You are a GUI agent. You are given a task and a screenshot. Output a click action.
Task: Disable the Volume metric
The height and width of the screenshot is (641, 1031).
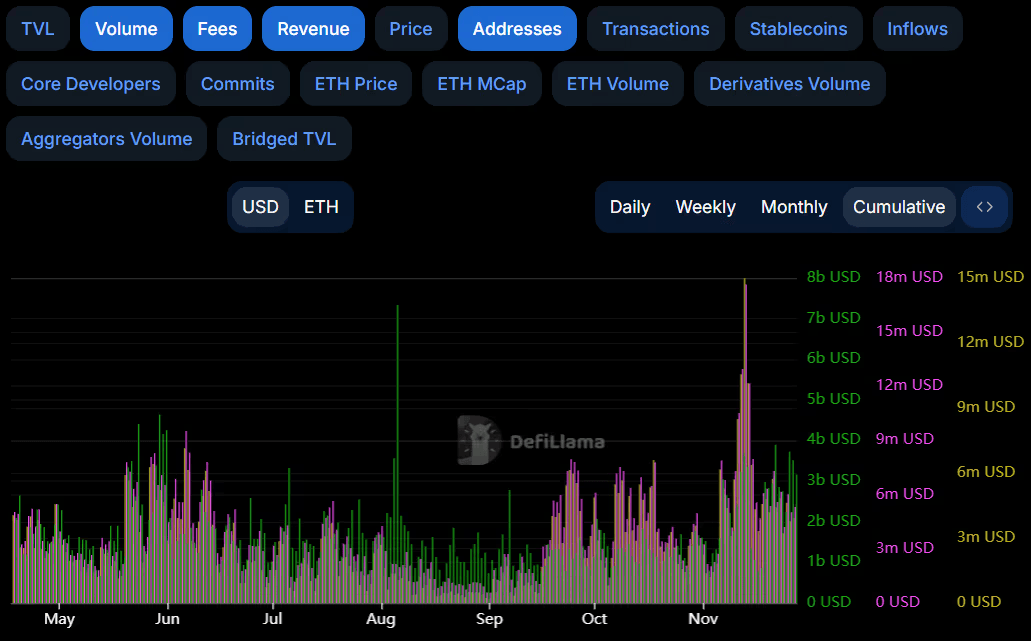coord(126,28)
